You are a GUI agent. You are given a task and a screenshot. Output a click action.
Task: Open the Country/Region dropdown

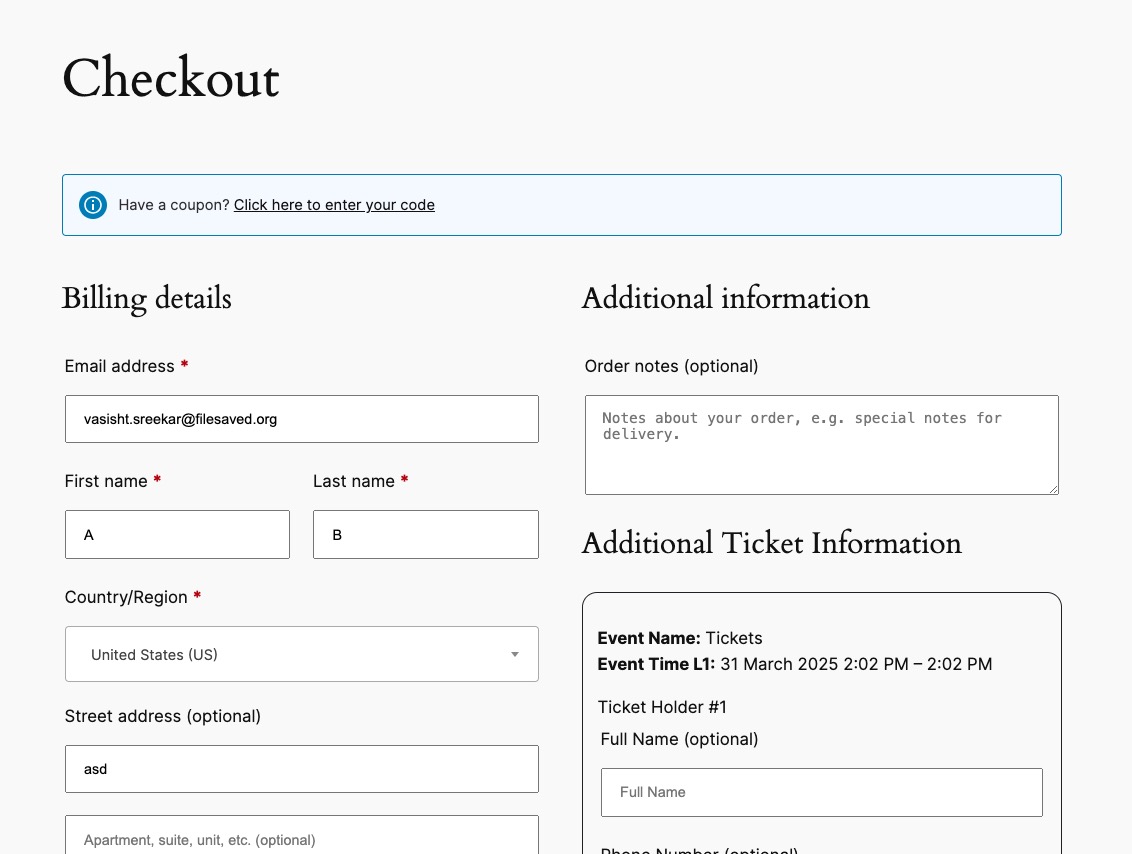tap(302, 654)
